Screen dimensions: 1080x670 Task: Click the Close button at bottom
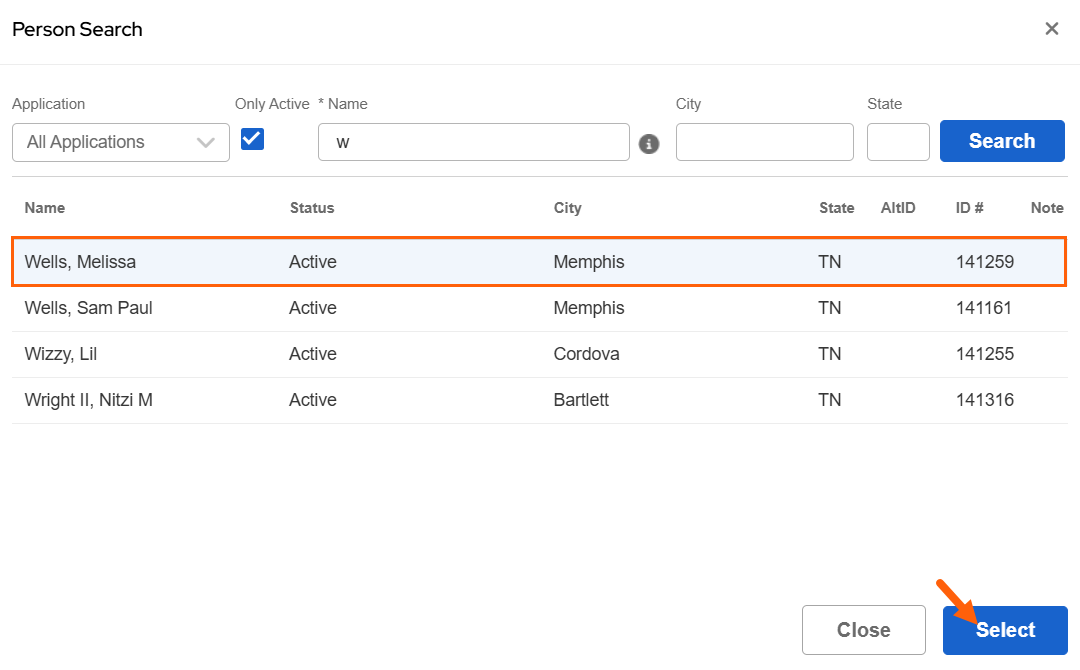(x=863, y=630)
